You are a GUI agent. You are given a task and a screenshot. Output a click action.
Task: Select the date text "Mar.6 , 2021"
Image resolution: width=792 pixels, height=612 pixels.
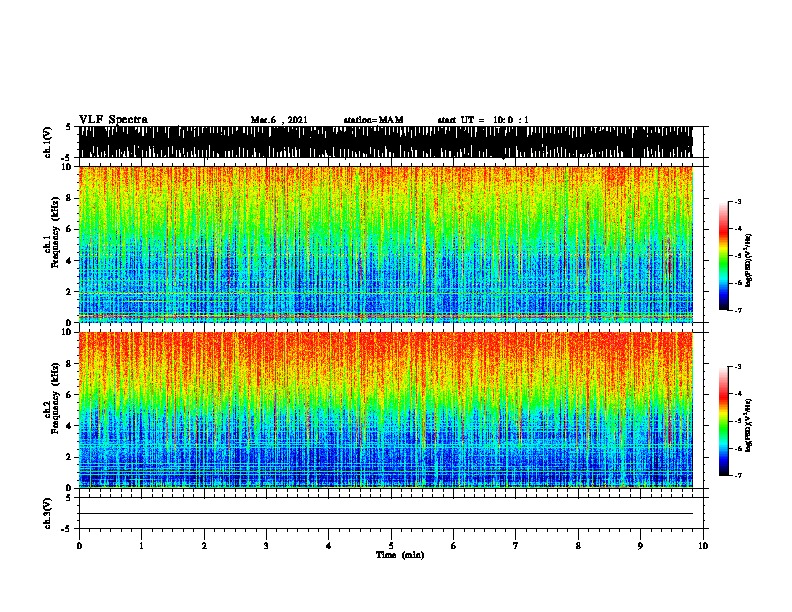click(279, 120)
